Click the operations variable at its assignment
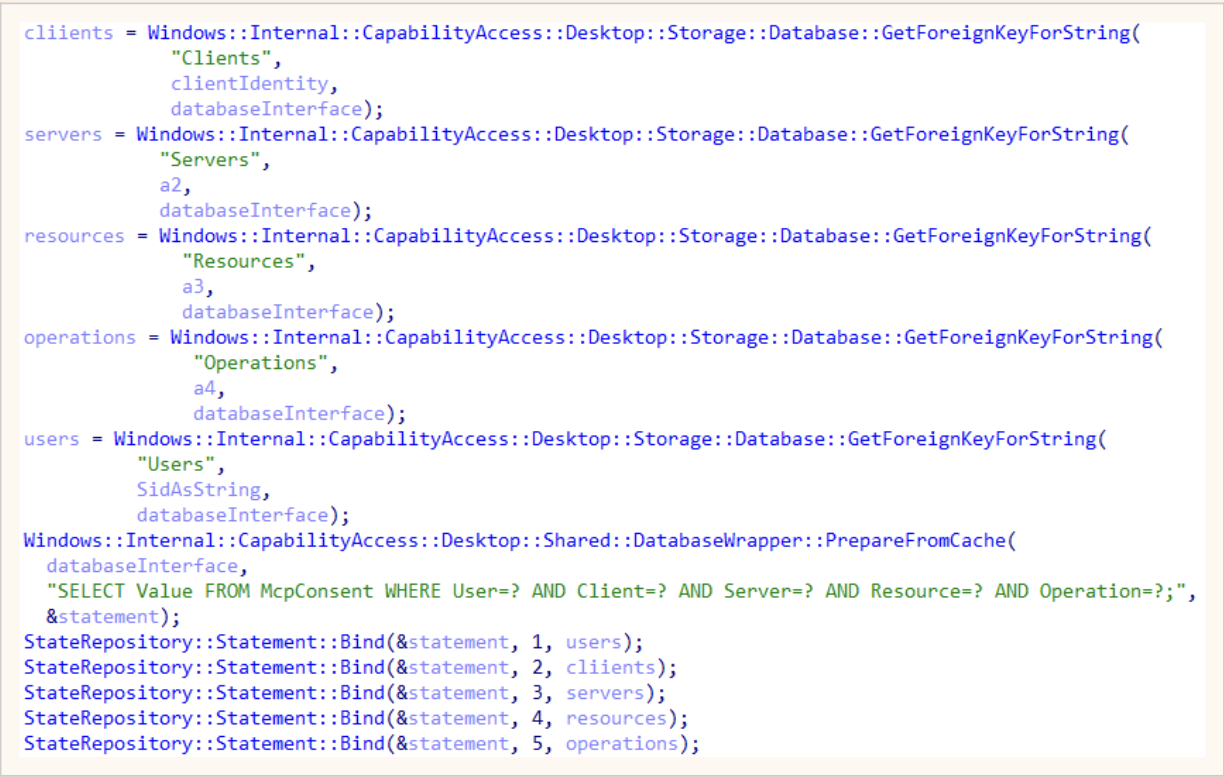The image size is (1224, 777). [x=80, y=337]
